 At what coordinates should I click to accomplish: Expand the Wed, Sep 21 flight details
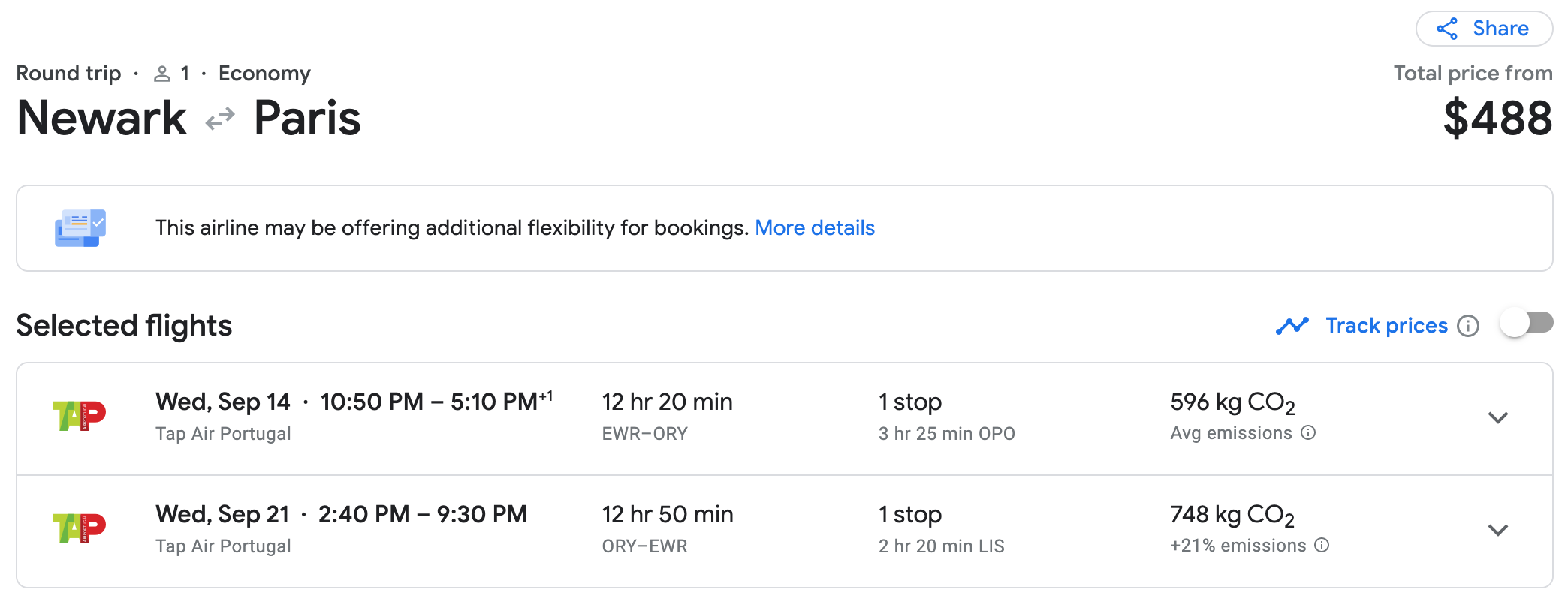click(1497, 531)
